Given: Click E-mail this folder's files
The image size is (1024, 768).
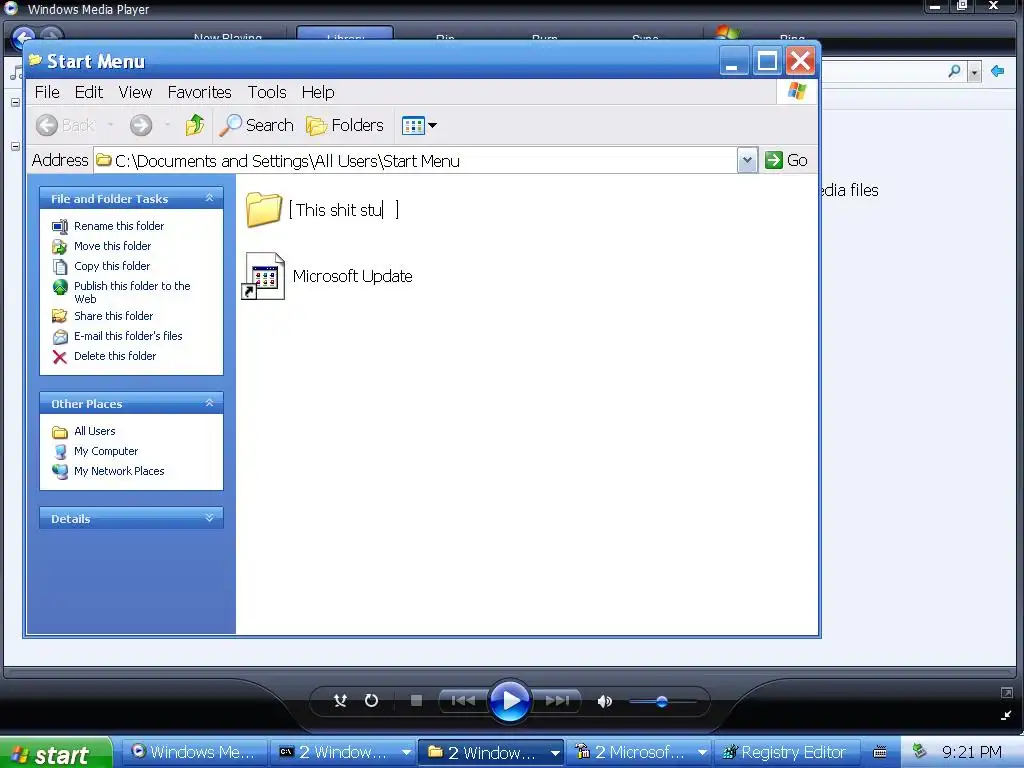Looking at the screenshot, I should tap(128, 336).
